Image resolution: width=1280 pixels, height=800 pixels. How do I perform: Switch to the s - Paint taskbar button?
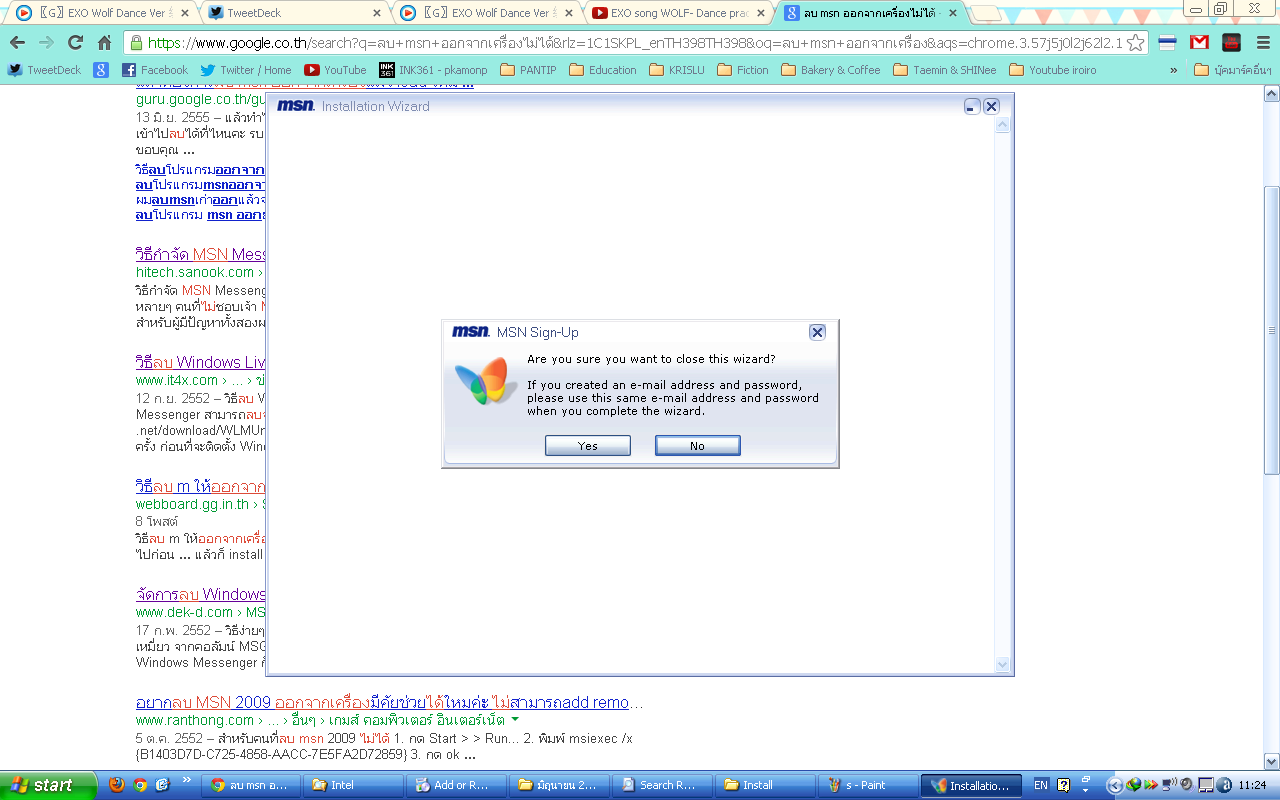pyautogui.click(x=868, y=785)
